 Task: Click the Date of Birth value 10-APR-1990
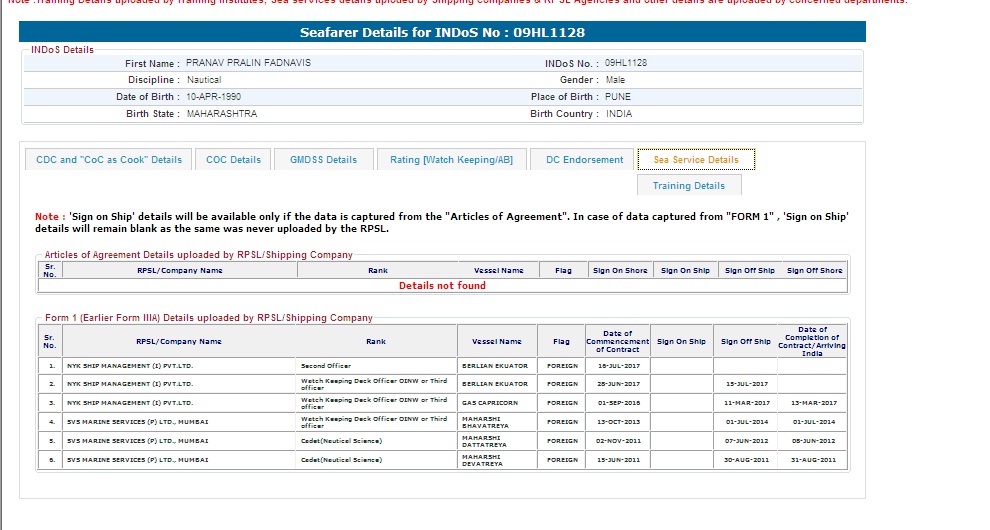(x=213, y=97)
